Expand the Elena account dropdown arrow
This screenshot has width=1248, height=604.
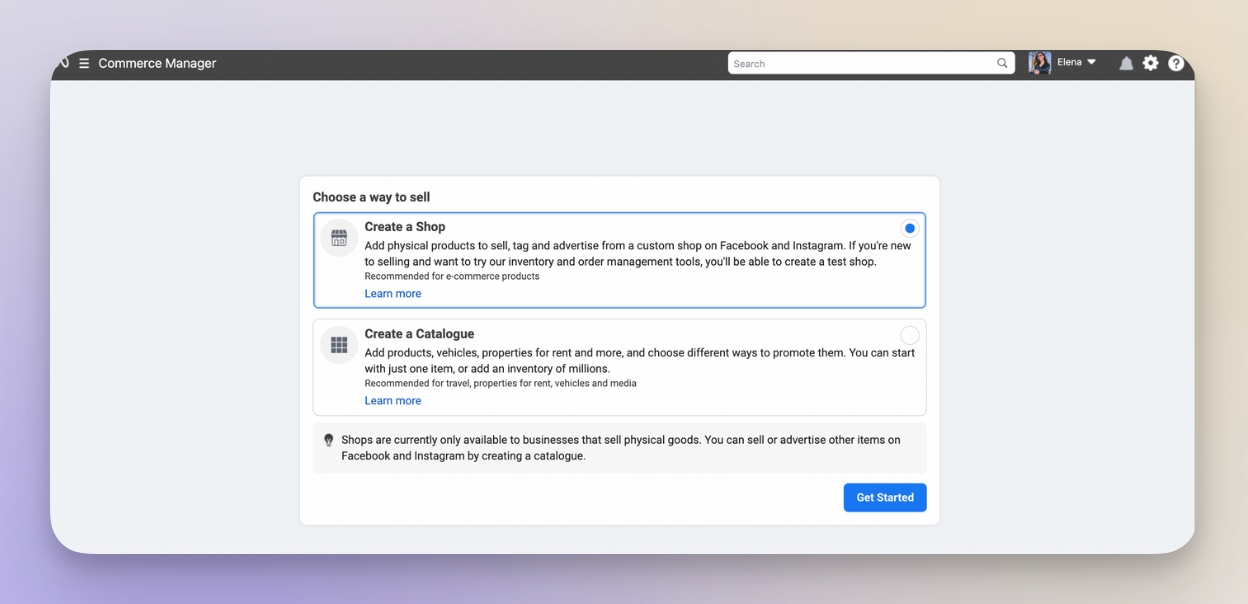pyautogui.click(x=1091, y=62)
